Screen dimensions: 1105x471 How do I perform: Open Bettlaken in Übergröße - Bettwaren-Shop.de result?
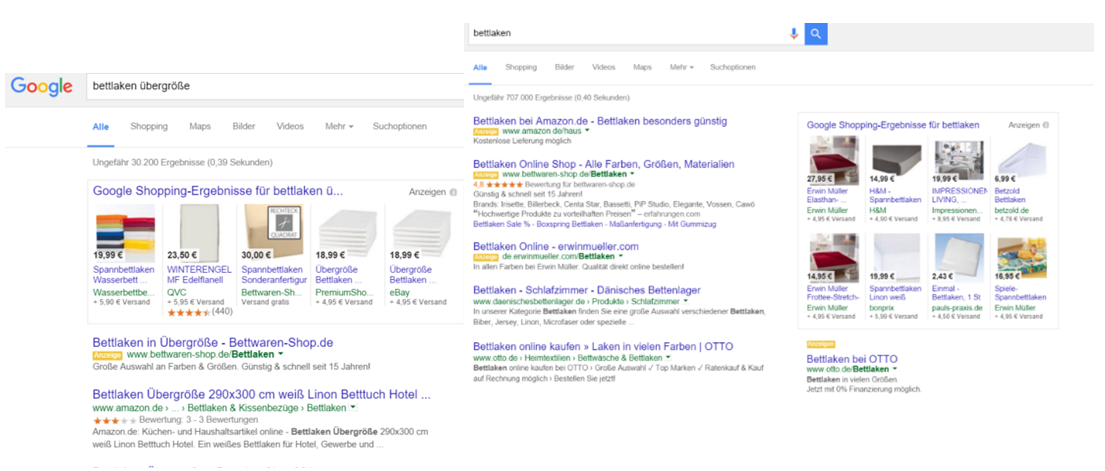click(213, 343)
